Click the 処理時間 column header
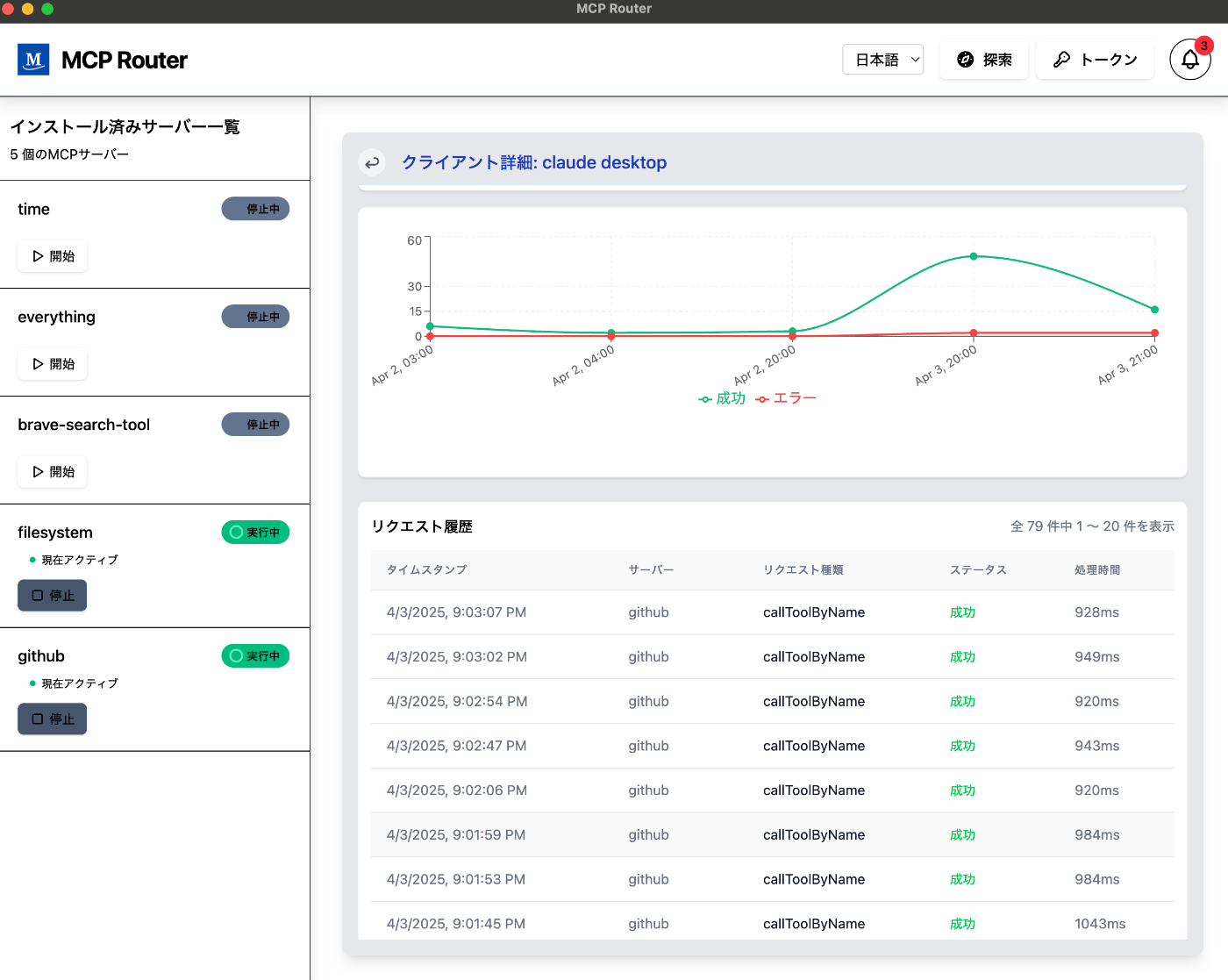 (x=1097, y=570)
